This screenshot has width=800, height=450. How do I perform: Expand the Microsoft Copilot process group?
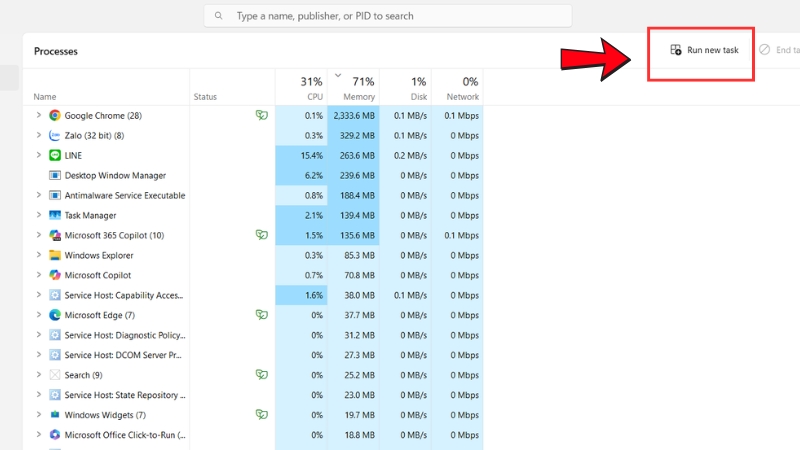click(38, 275)
